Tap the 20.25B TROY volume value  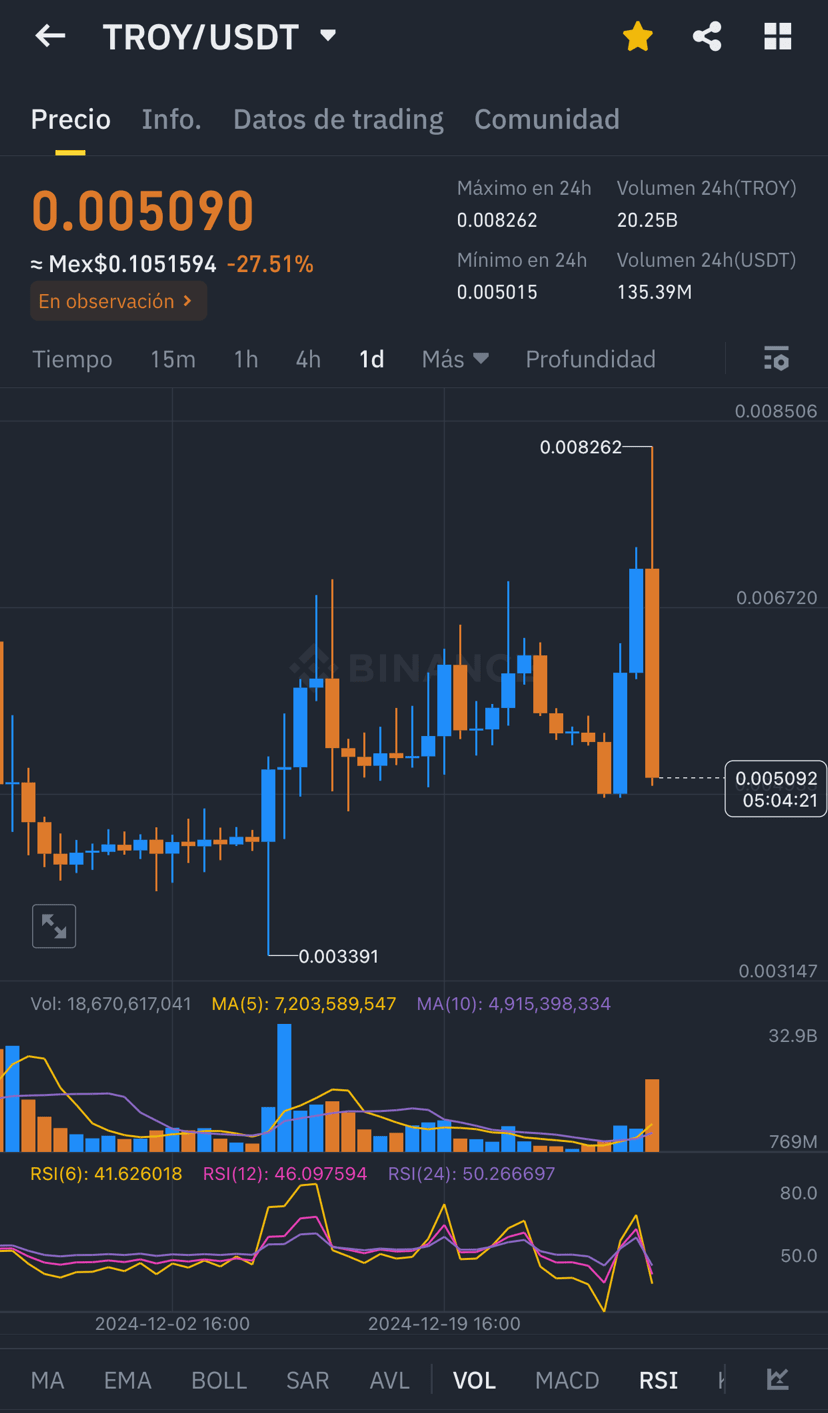click(x=647, y=220)
